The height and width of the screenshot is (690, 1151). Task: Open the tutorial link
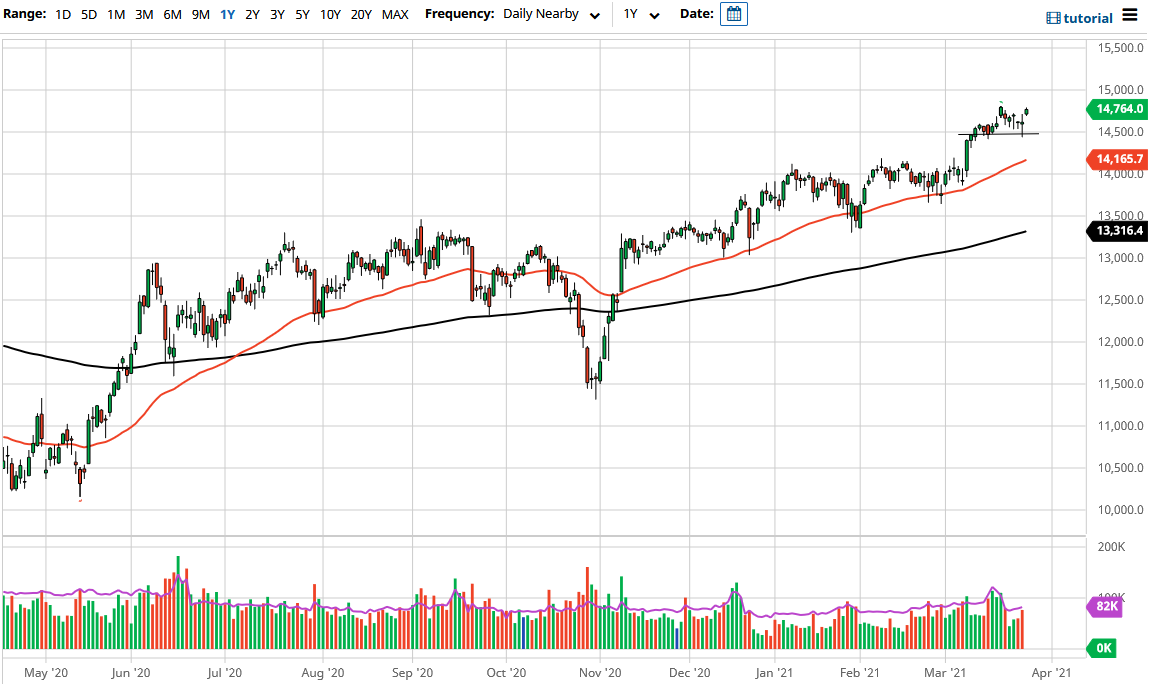click(x=1088, y=17)
